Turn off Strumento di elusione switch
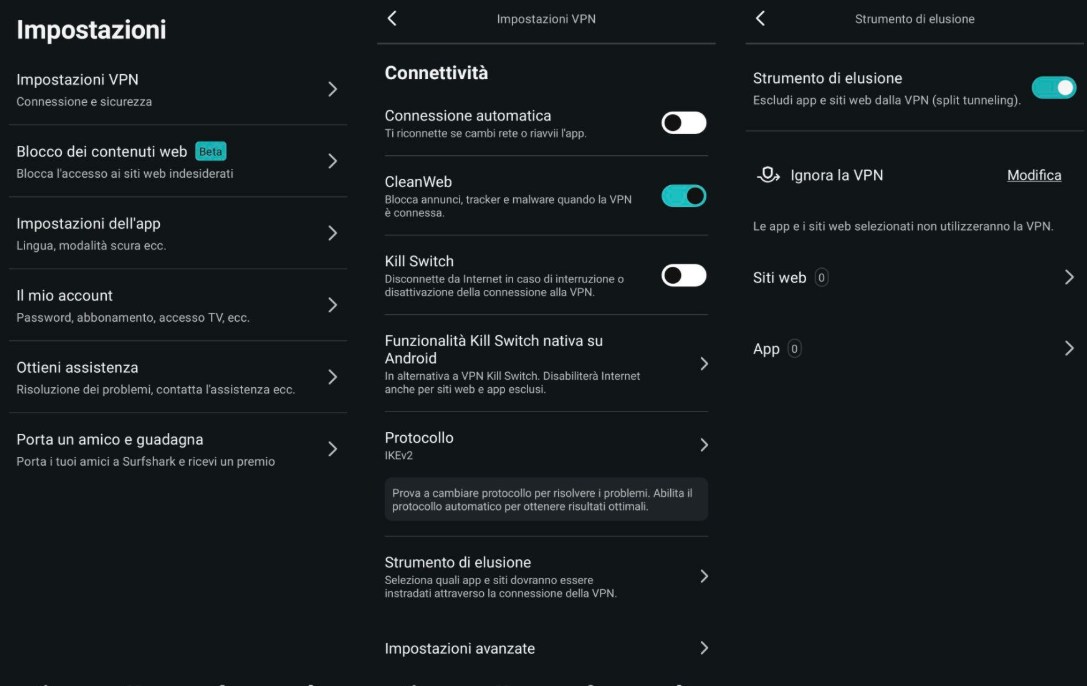 click(x=1054, y=88)
